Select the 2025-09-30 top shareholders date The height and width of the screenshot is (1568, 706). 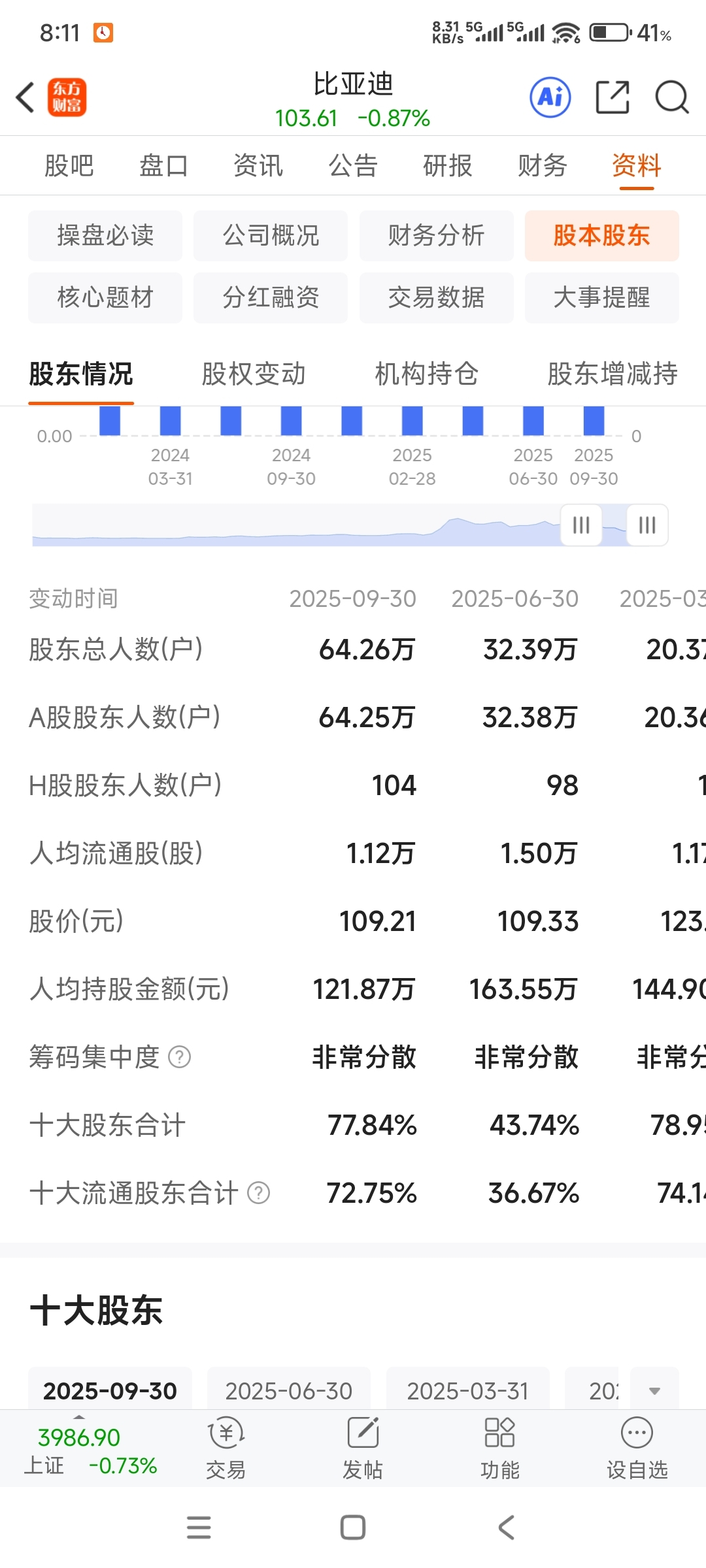click(x=110, y=1391)
